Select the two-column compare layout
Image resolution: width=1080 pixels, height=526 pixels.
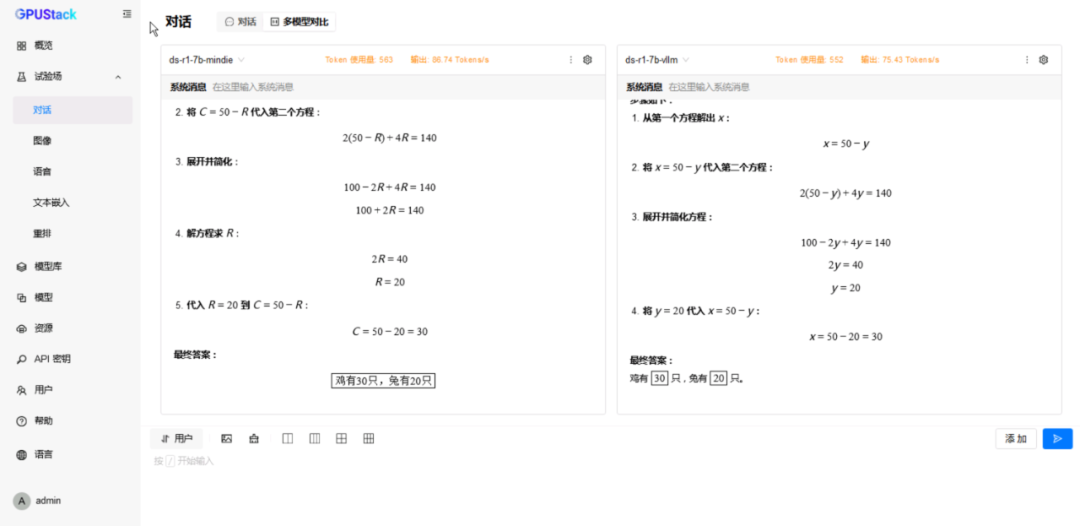click(x=288, y=439)
